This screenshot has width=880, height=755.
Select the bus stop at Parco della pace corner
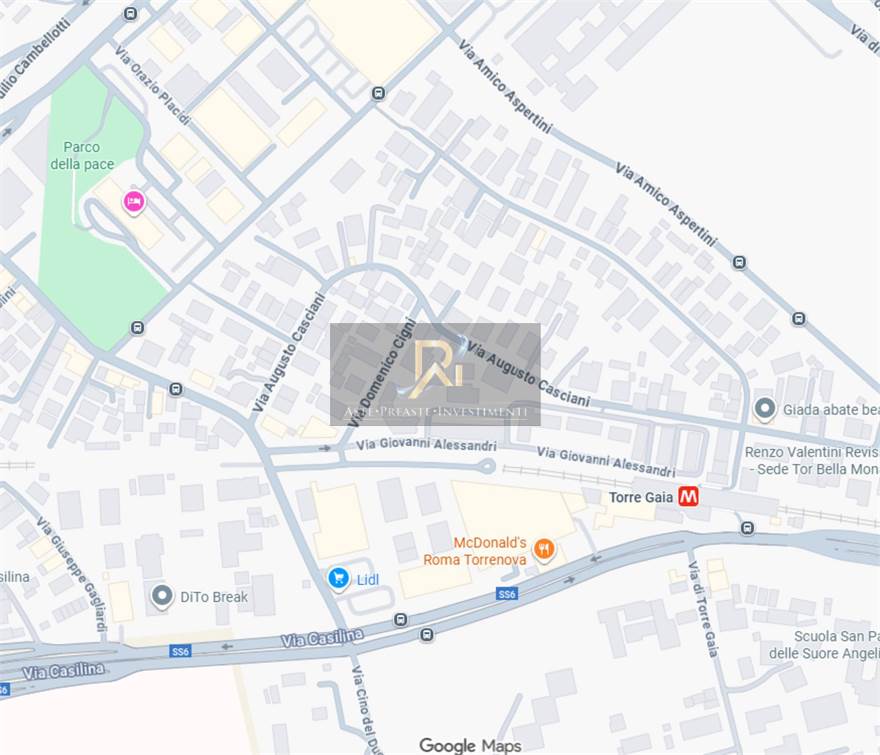point(138,327)
